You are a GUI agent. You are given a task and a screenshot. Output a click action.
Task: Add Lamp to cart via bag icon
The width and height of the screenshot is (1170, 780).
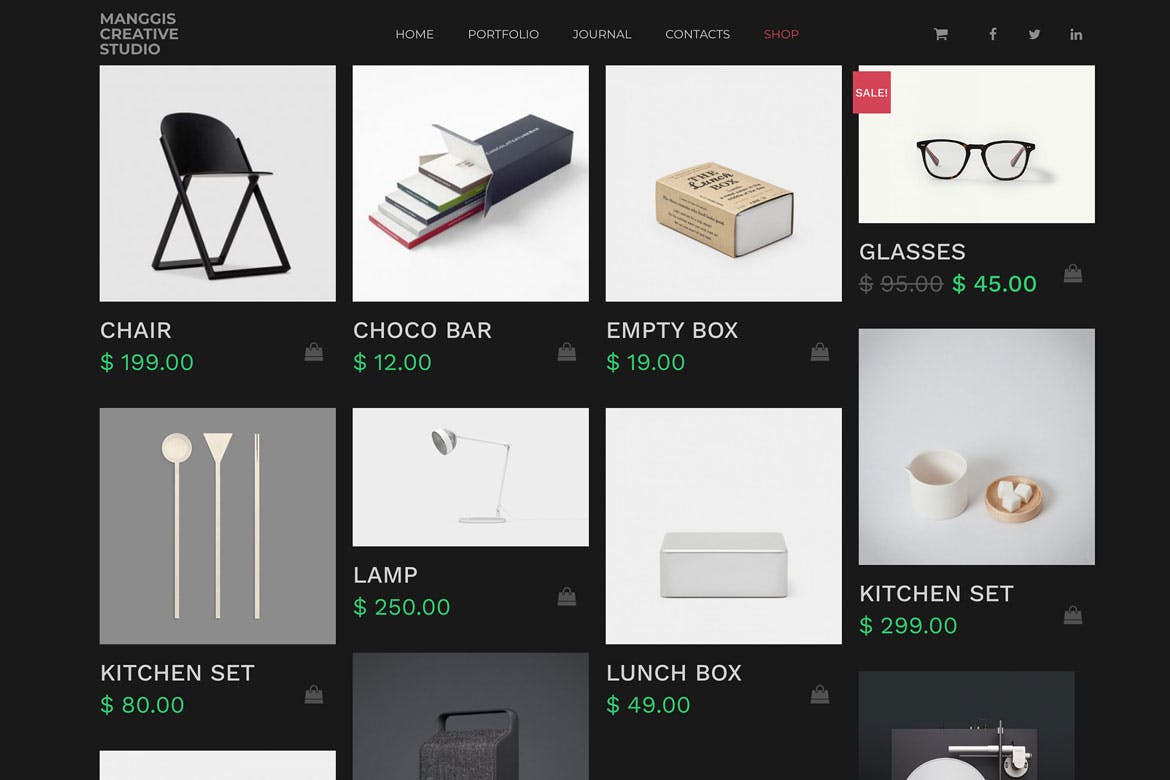[567, 596]
